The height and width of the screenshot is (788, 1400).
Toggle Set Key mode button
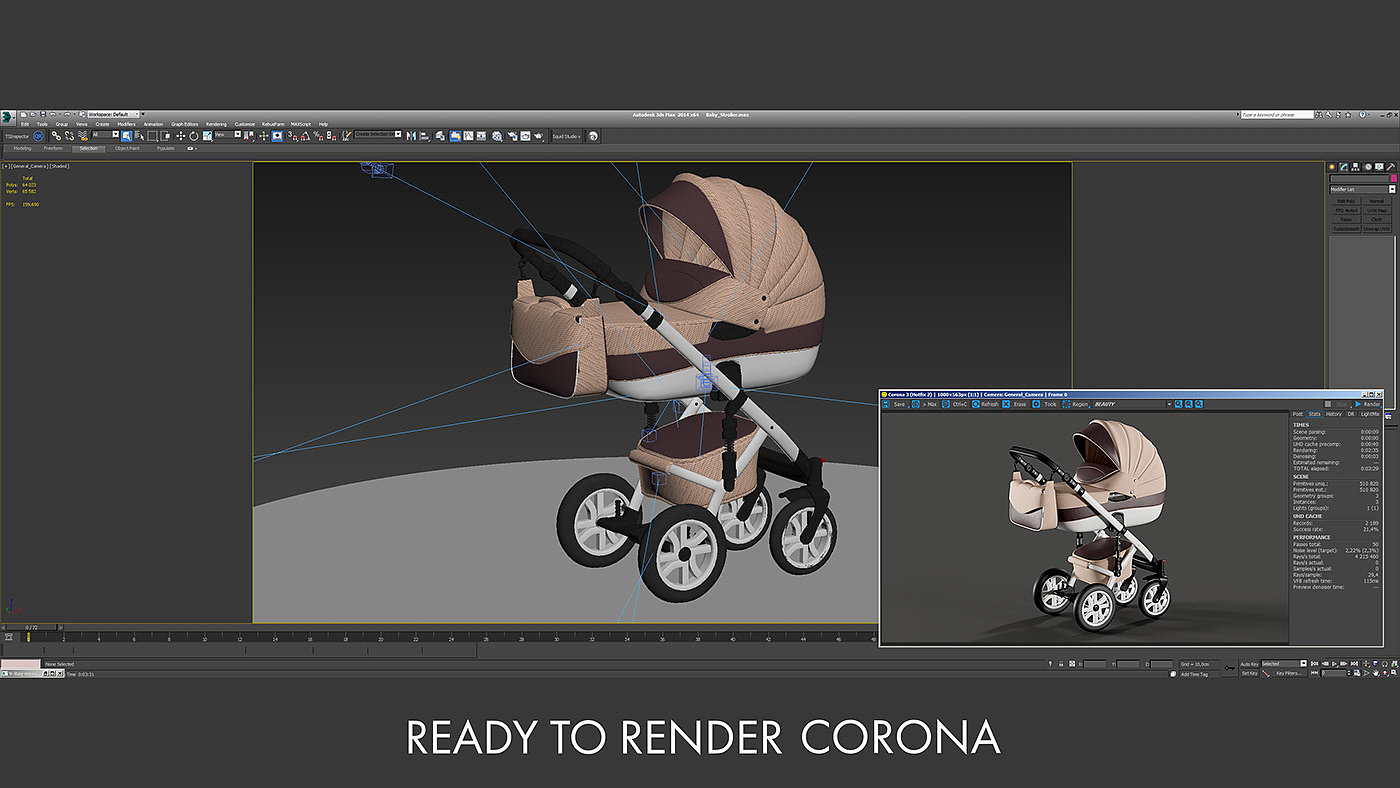click(1249, 673)
